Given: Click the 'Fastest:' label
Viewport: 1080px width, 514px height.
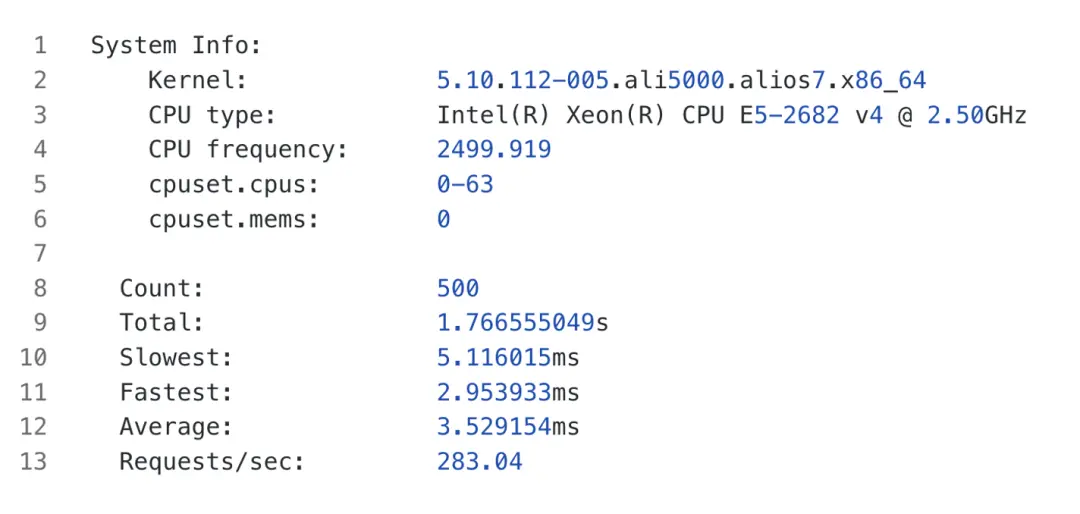Looking at the screenshot, I should (175, 392).
